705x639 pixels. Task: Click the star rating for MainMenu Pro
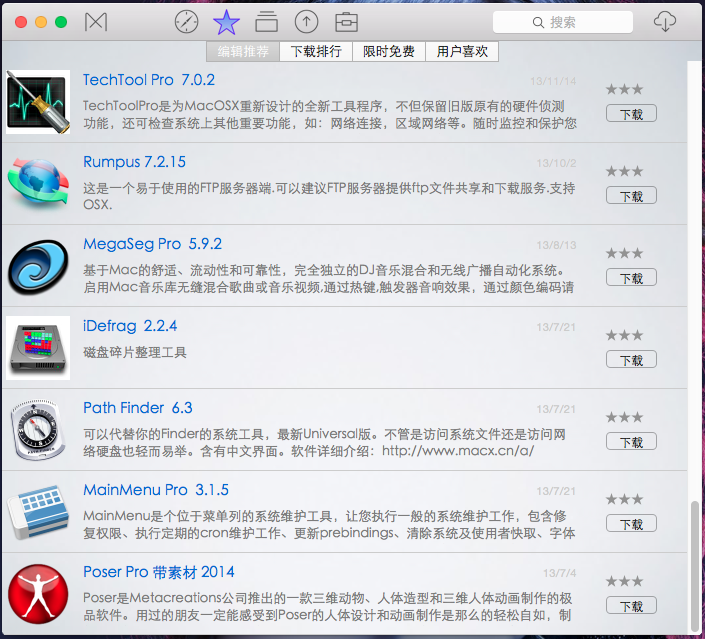[625, 499]
